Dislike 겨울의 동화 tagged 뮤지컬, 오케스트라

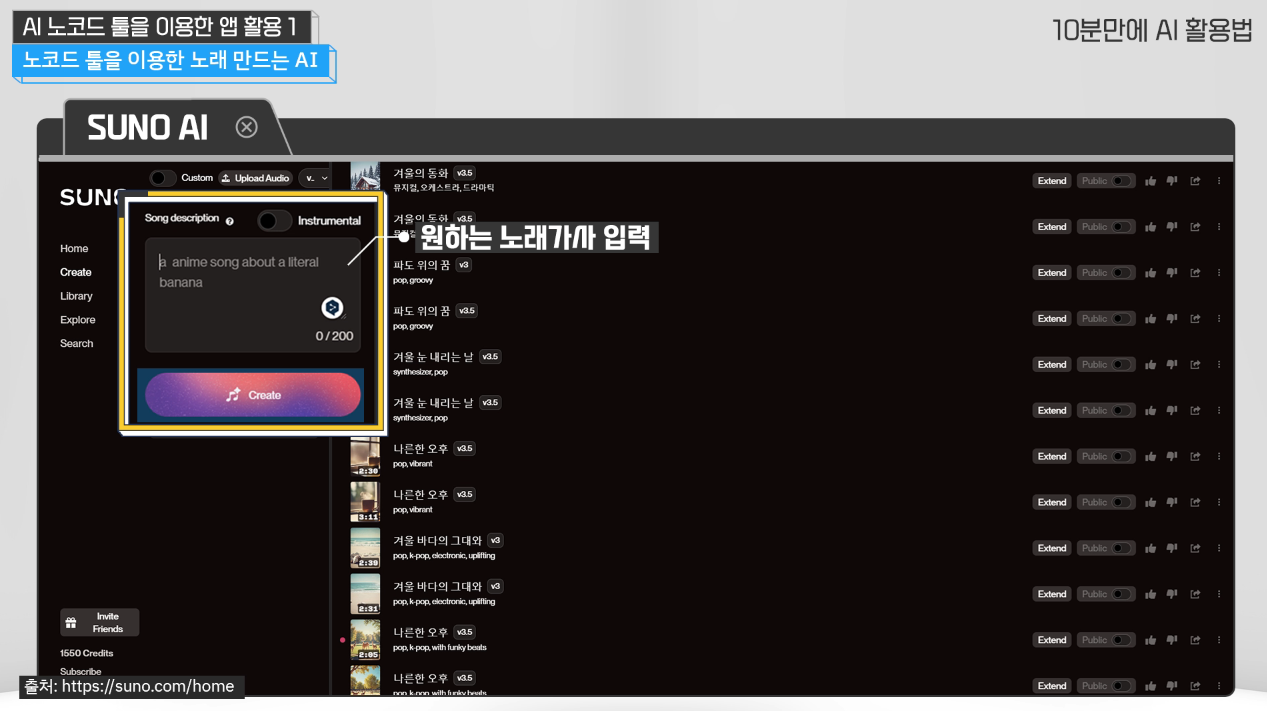coord(1172,181)
